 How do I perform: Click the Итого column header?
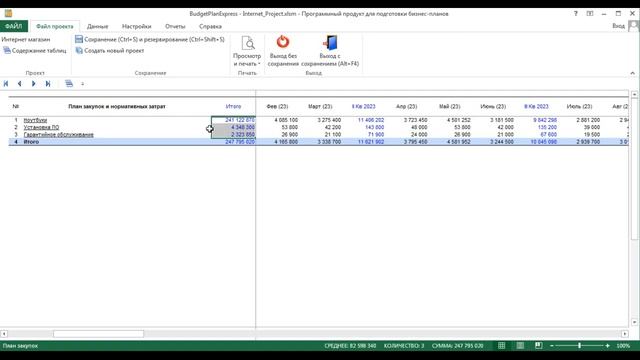point(233,107)
